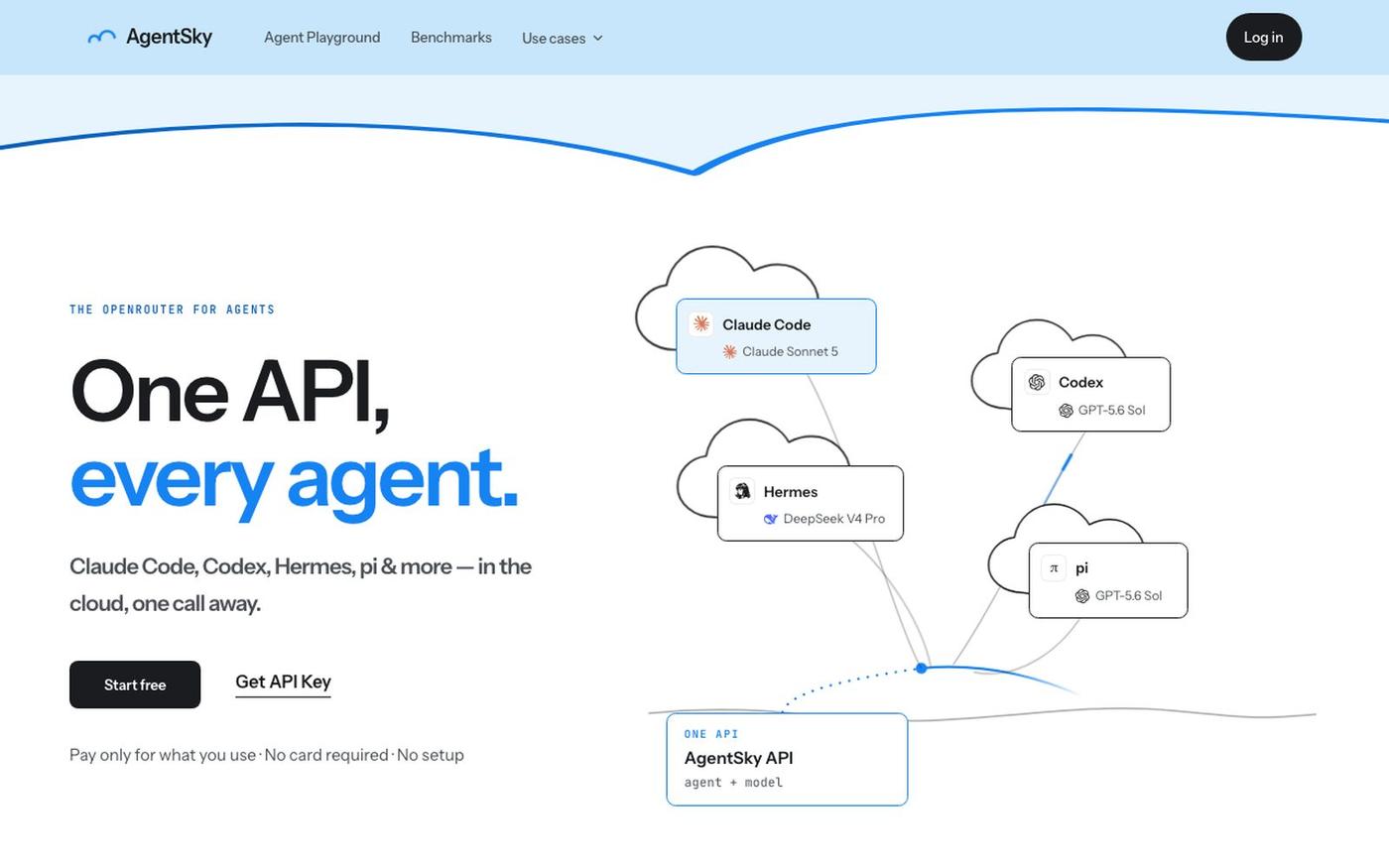Click the 'cloud, one call away.' subheading line

(x=165, y=603)
